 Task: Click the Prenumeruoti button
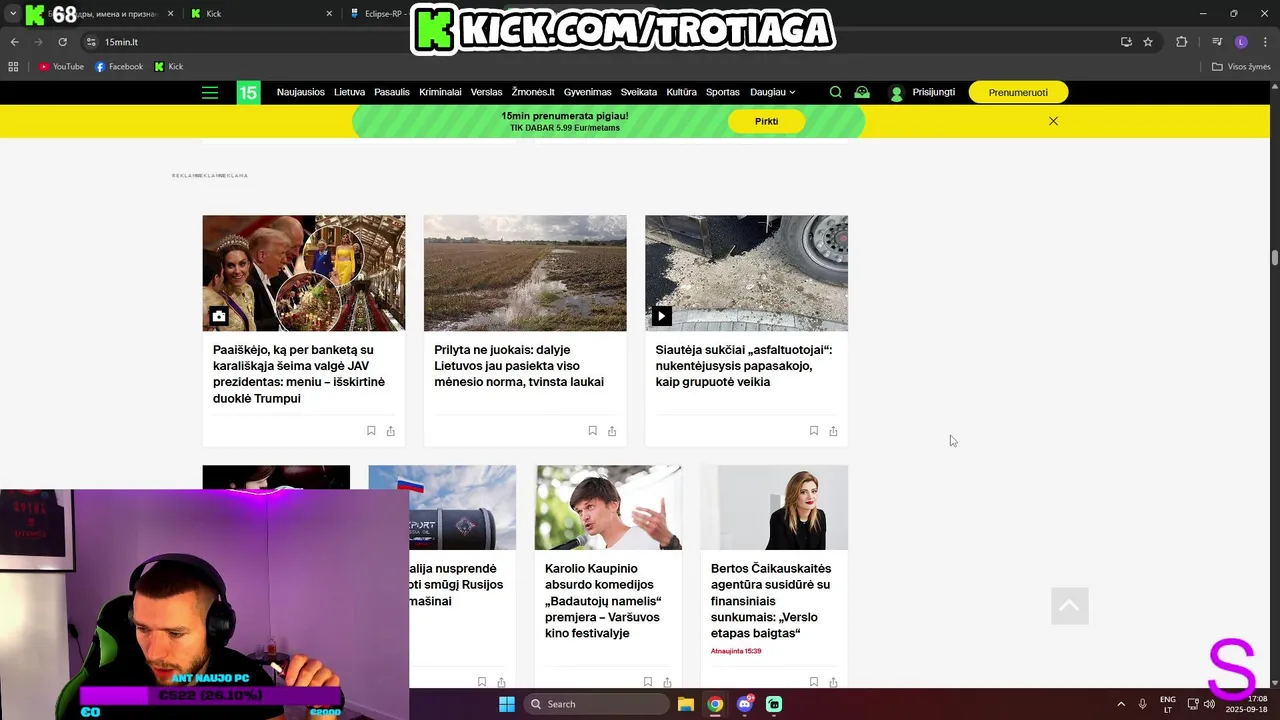point(1018,92)
